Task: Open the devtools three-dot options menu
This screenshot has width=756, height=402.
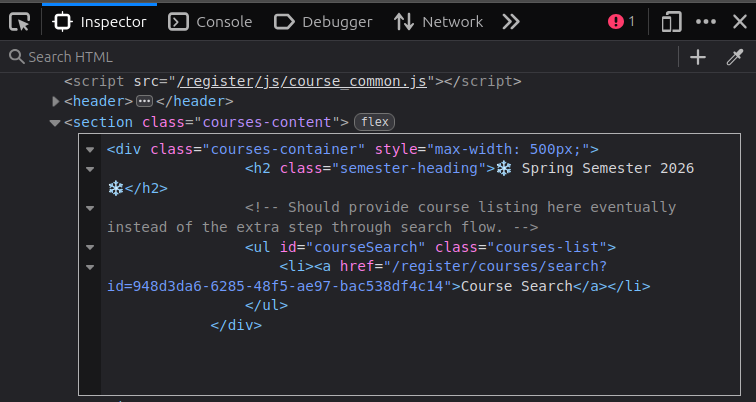Action: [x=706, y=22]
